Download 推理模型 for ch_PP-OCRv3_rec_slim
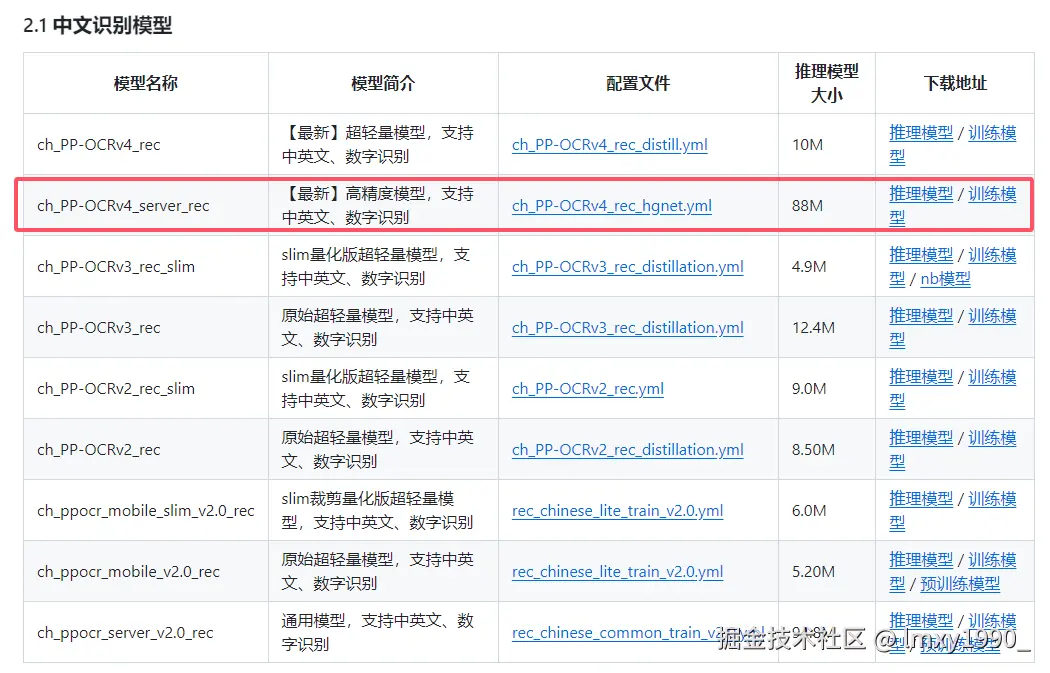The image size is (1050, 673). (x=921, y=254)
